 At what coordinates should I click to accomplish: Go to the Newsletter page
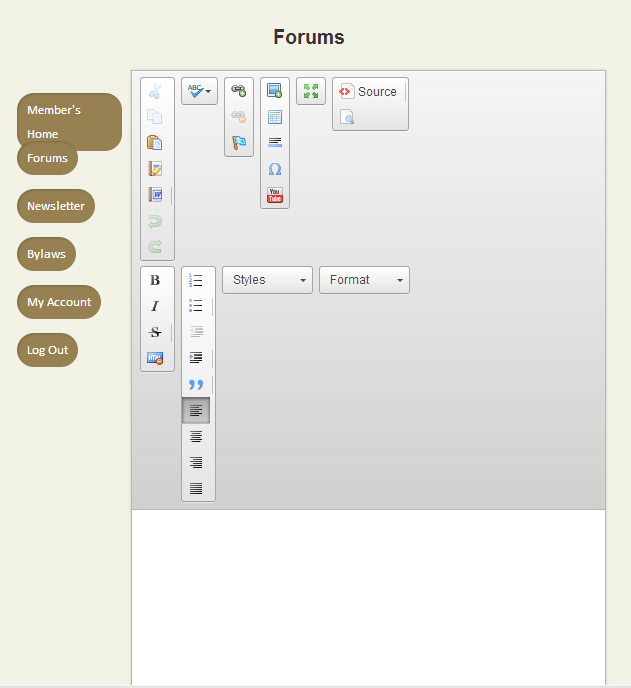click(x=56, y=206)
